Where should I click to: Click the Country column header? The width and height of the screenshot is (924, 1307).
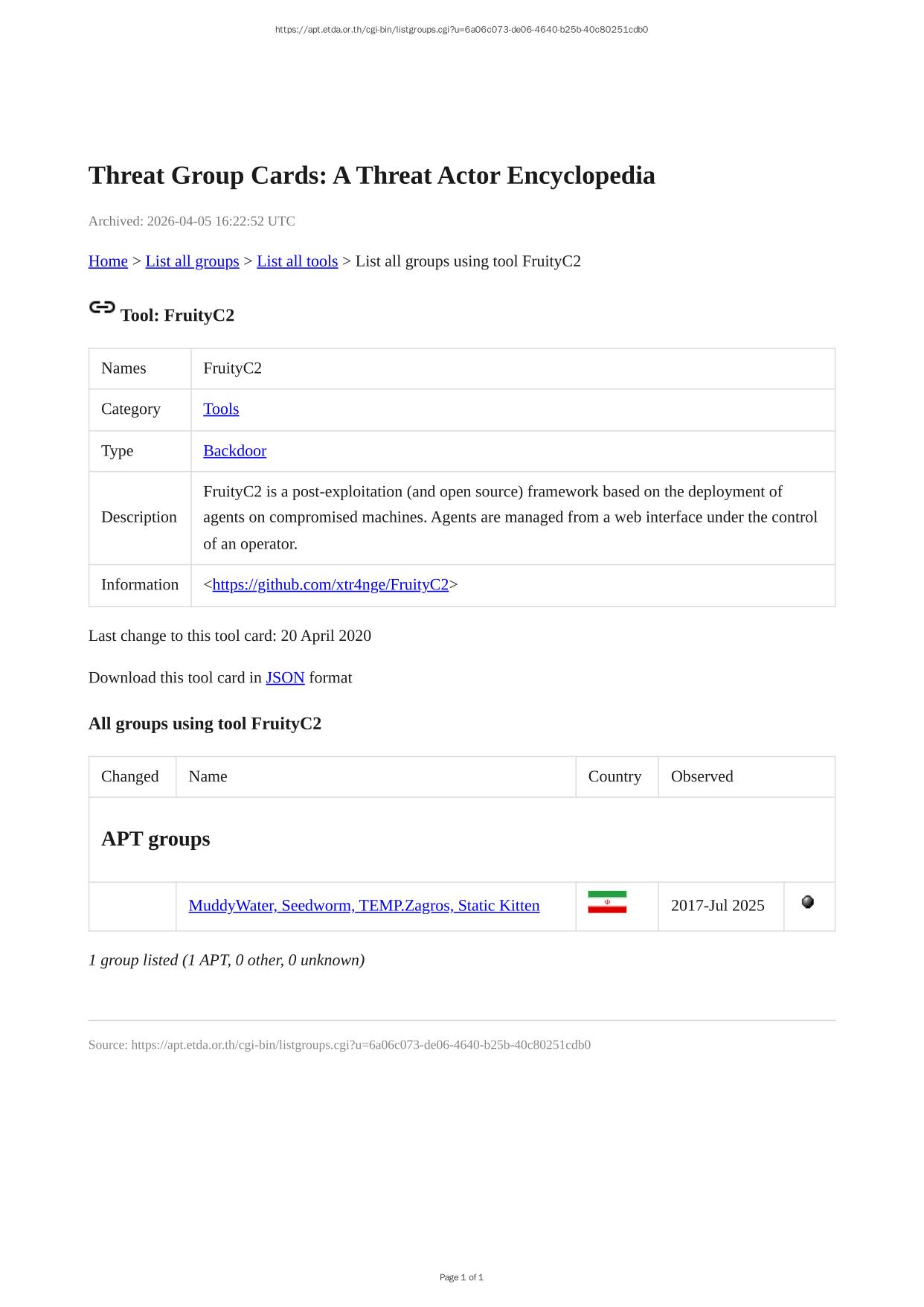615,776
